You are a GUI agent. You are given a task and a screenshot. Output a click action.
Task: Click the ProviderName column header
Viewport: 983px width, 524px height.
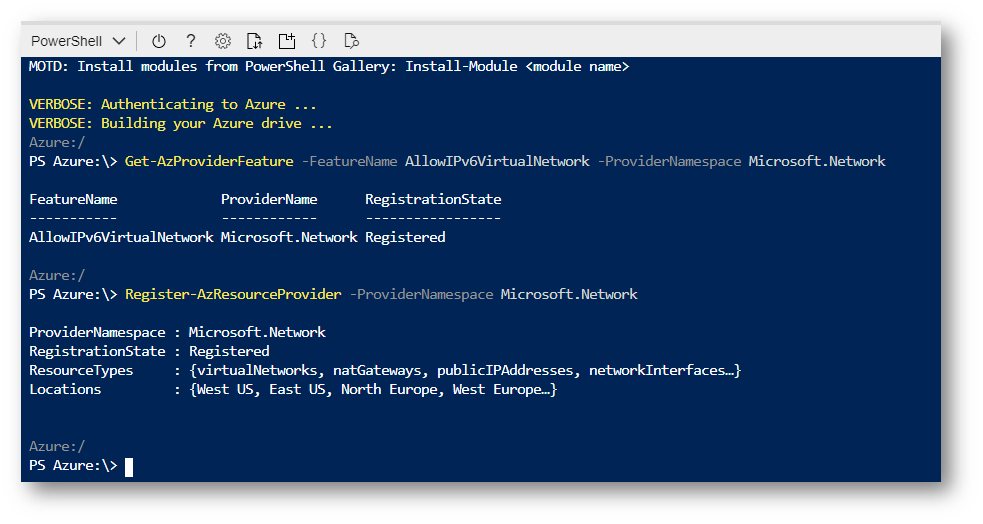click(x=269, y=200)
